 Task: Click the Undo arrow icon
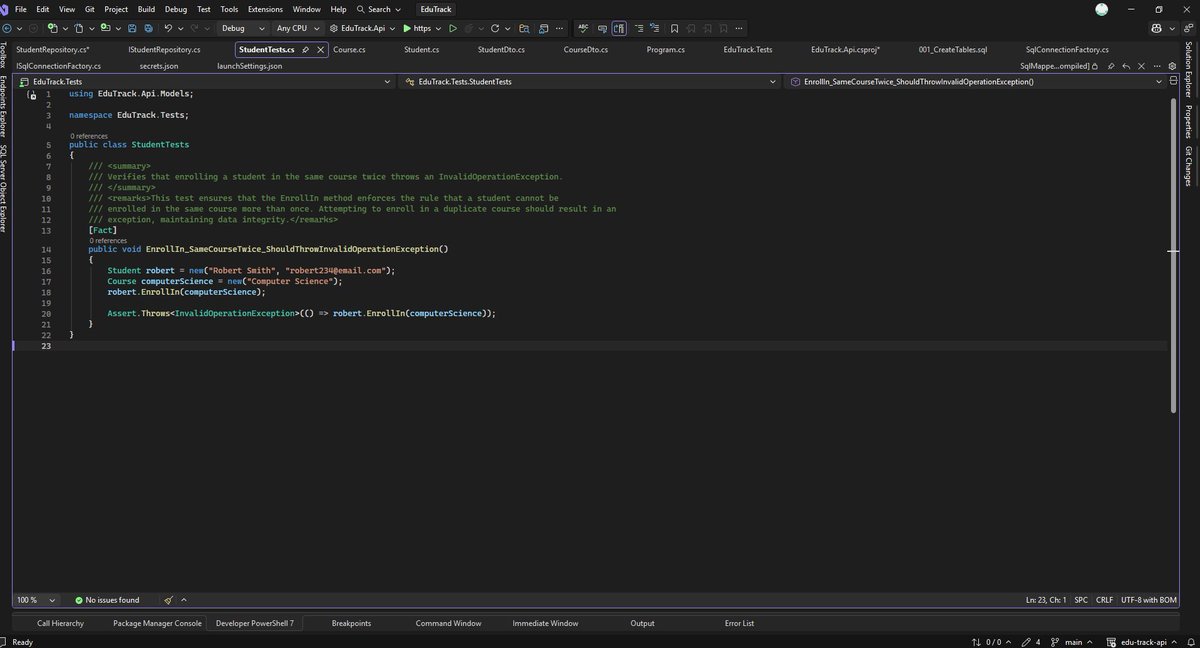[x=168, y=29]
